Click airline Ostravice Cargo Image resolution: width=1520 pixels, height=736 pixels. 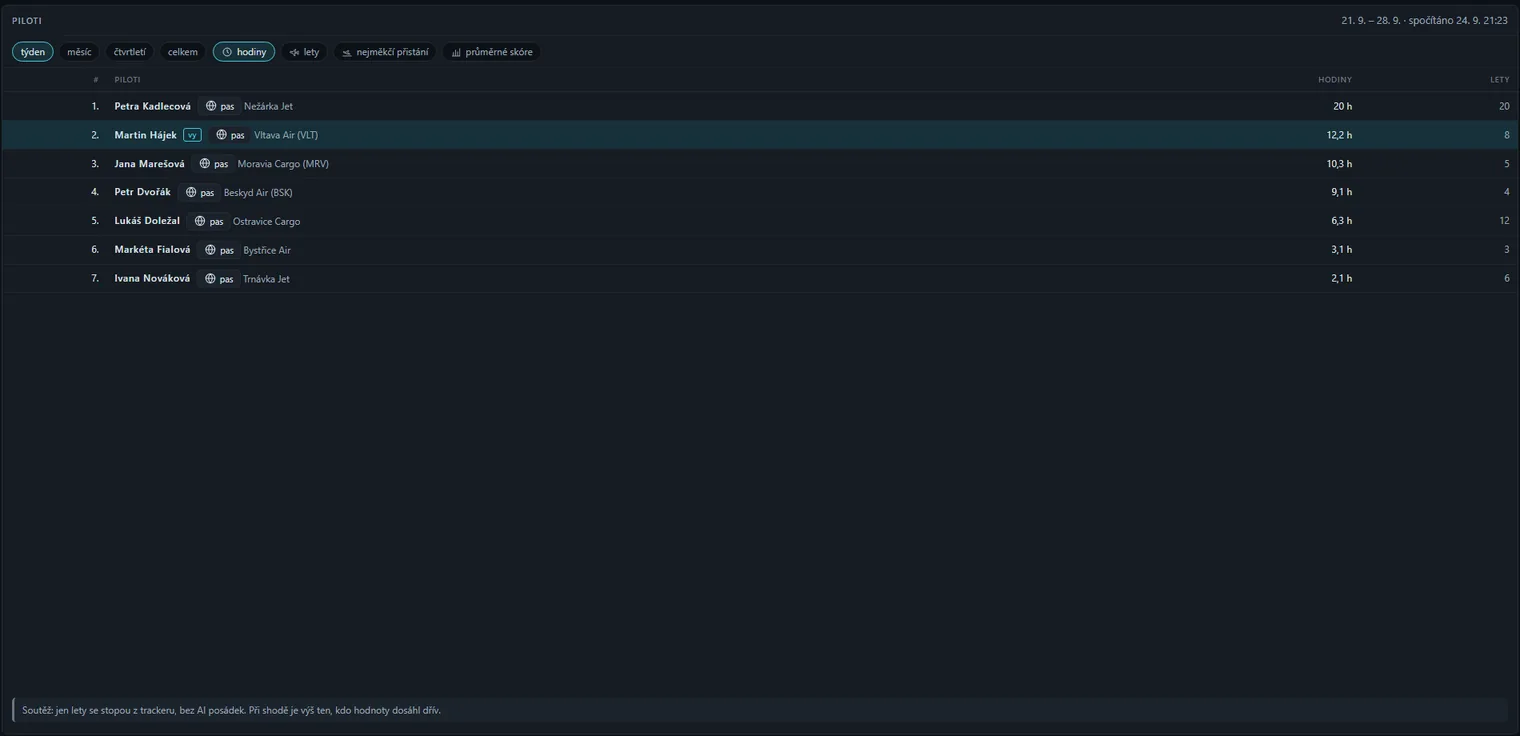click(x=266, y=222)
